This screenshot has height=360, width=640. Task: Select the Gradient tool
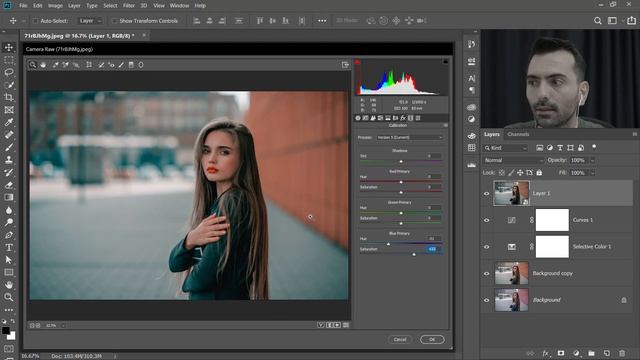(x=9, y=197)
